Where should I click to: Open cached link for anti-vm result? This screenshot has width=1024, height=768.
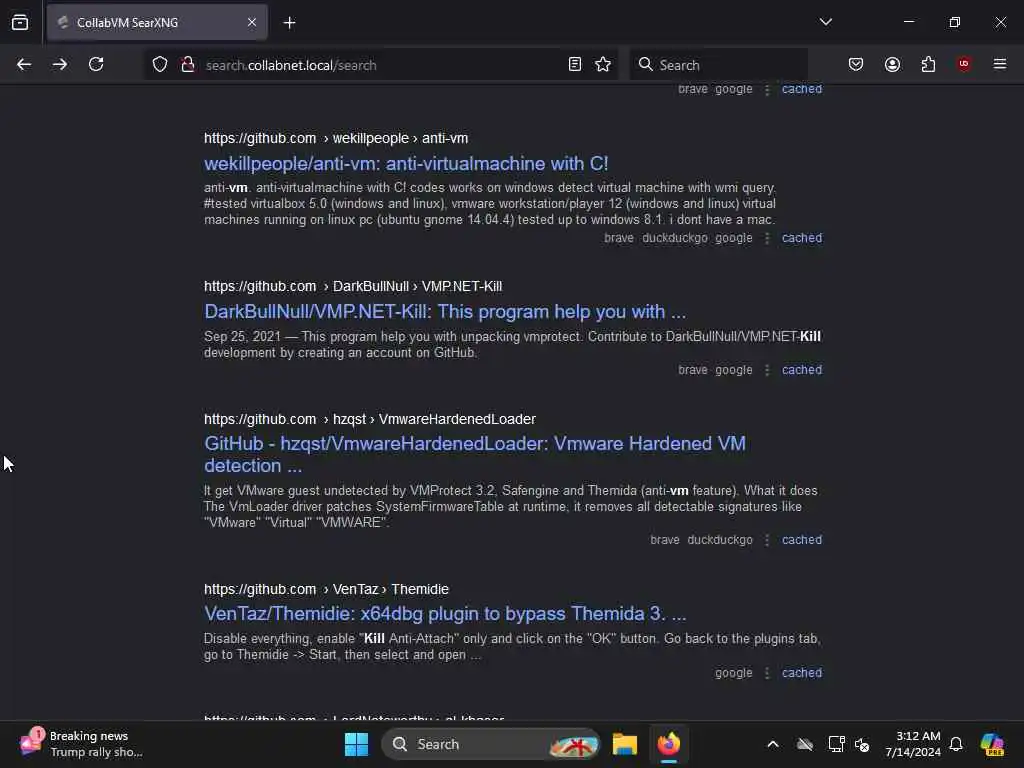(x=802, y=238)
